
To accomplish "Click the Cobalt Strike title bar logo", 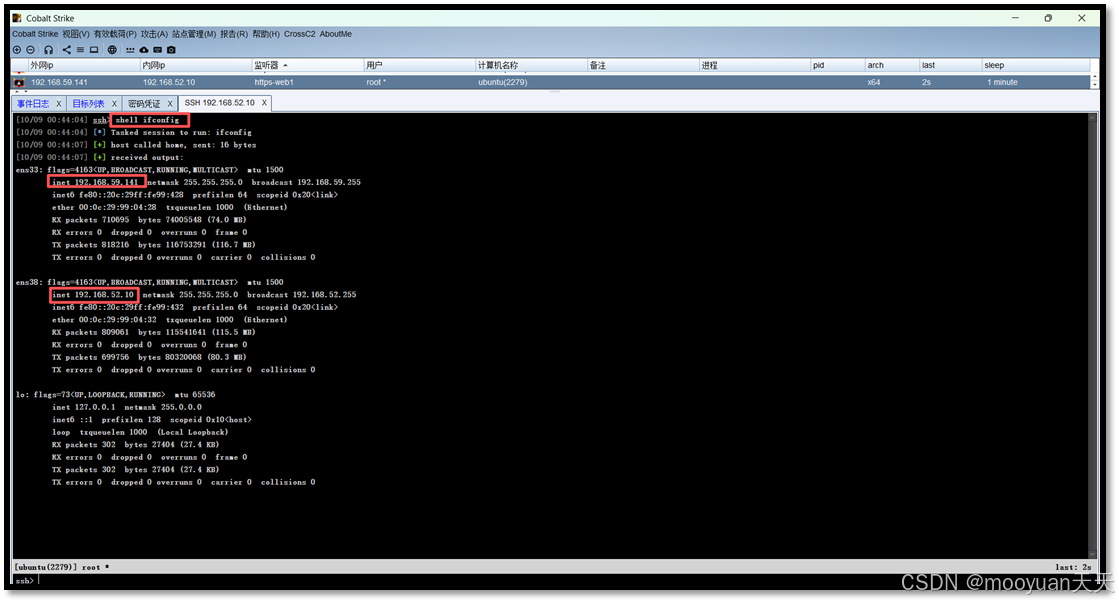I will tap(17, 18).
